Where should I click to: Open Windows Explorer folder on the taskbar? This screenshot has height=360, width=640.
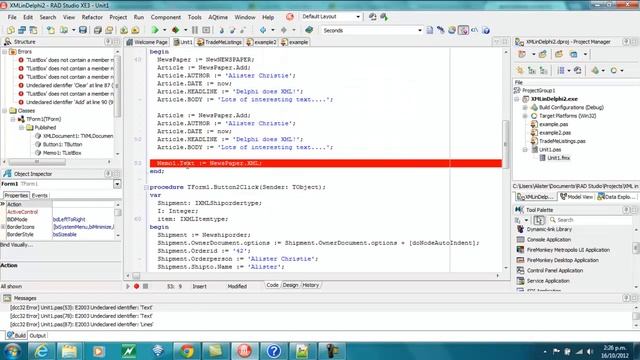[69, 351]
